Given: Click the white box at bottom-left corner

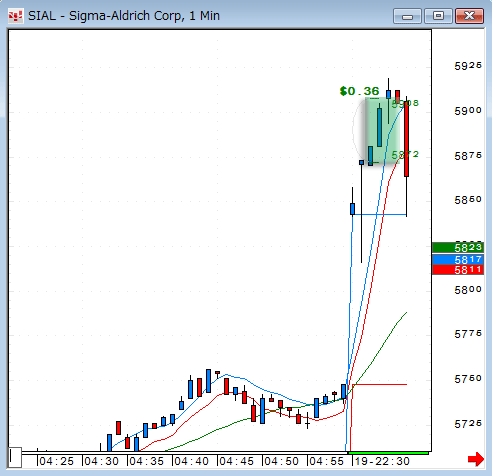Looking at the screenshot, I should [x=15, y=458].
